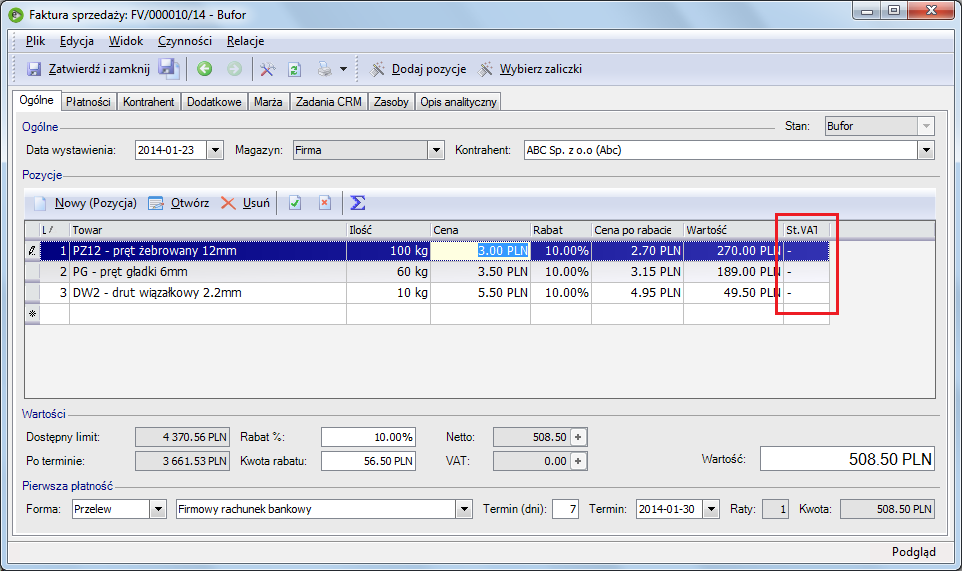
Task: Expand the Kontrahent dropdown arrow
Action: click(x=926, y=150)
